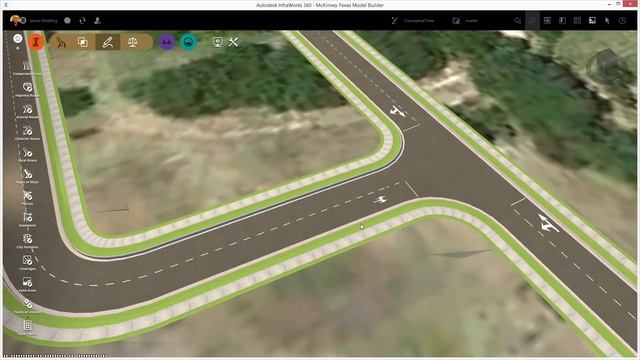Open the chat bubble messages icon
The image size is (640, 360).
pos(67,20)
